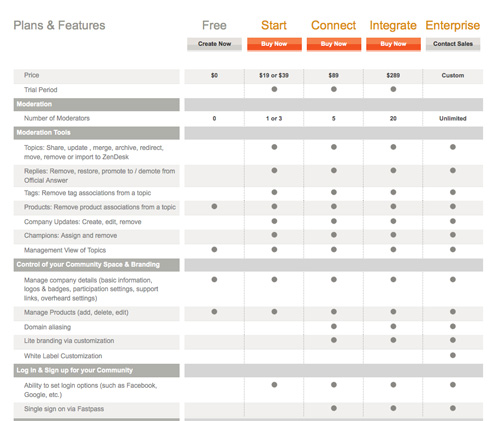
Task: Click the Contact Sales button for Enterprise
Action: [x=453, y=44]
